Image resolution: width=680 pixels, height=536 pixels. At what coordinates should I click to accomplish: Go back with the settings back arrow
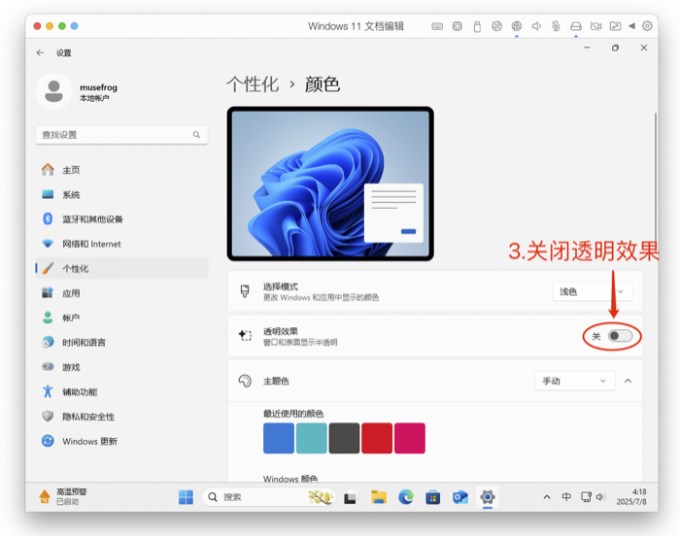40,52
